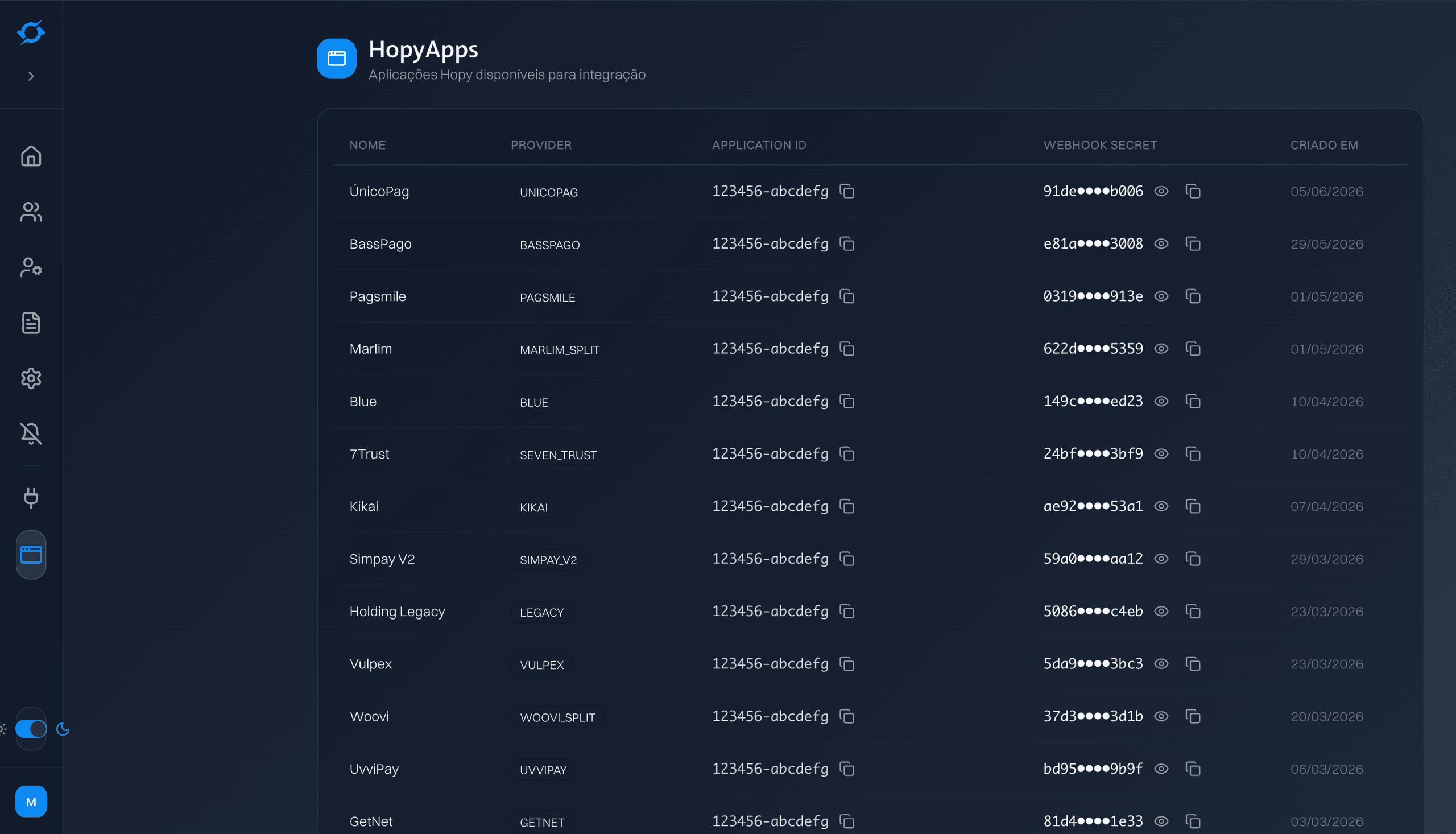This screenshot has width=1456, height=834.
Task: Click the Hopy logo icon in sidebar
Action: (x=31, y=32)
